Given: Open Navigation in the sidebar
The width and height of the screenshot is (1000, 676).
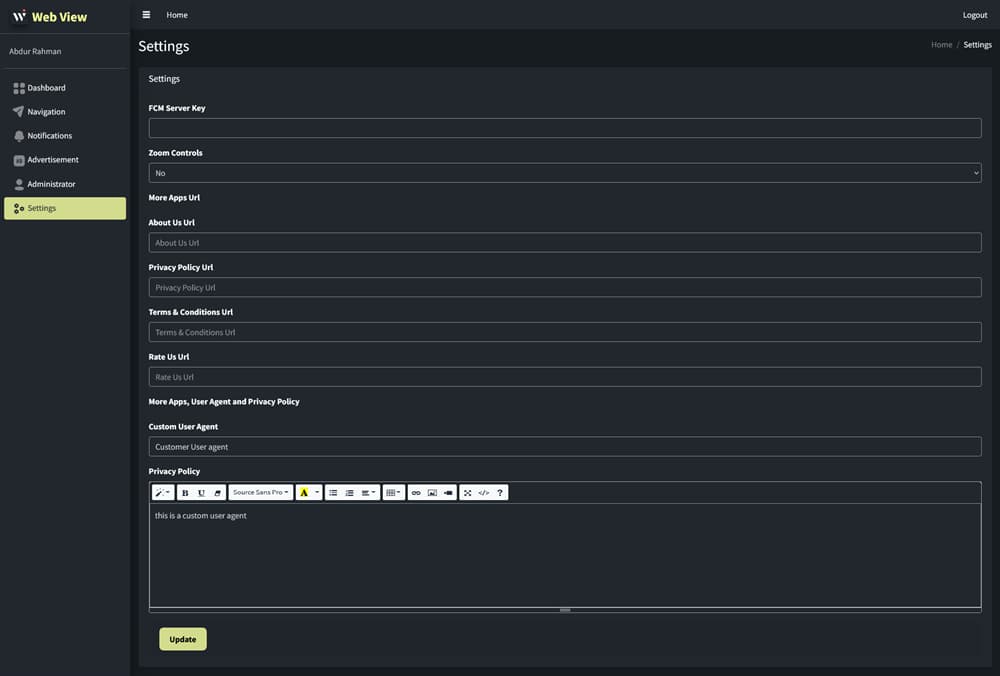Looking at the screenshot, I should click(x=65, y=112).
